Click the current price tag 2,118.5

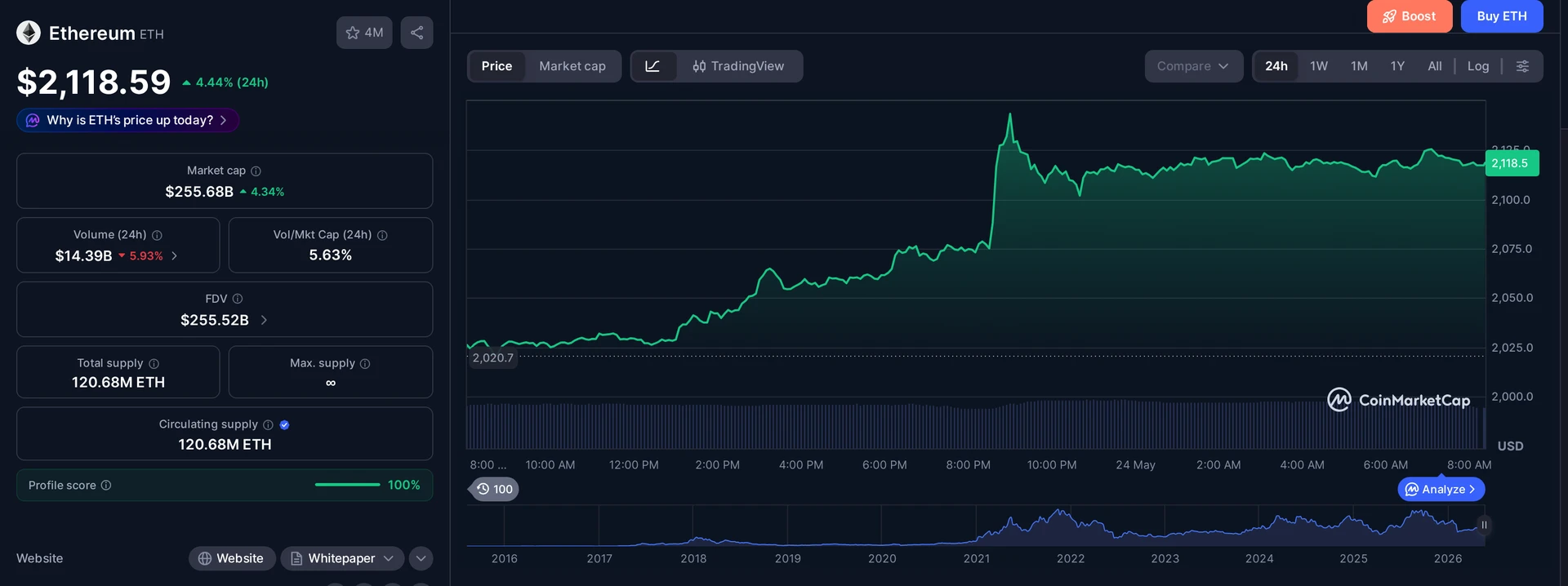(x=1511, y=163)
